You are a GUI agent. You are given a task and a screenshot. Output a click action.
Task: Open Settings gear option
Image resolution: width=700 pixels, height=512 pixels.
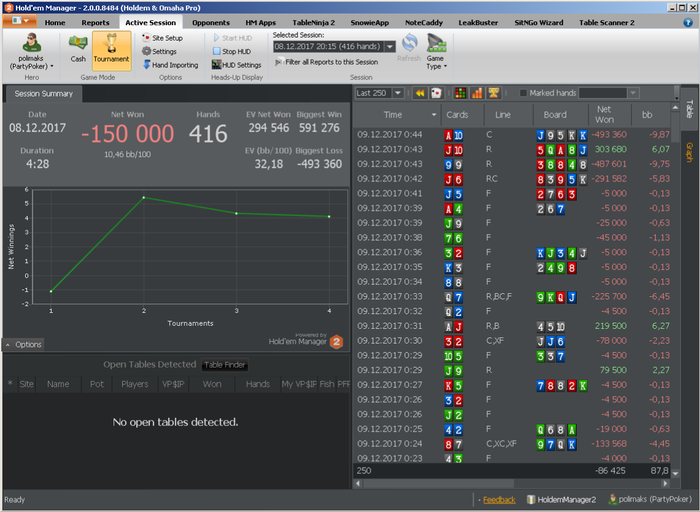(159, 51)
